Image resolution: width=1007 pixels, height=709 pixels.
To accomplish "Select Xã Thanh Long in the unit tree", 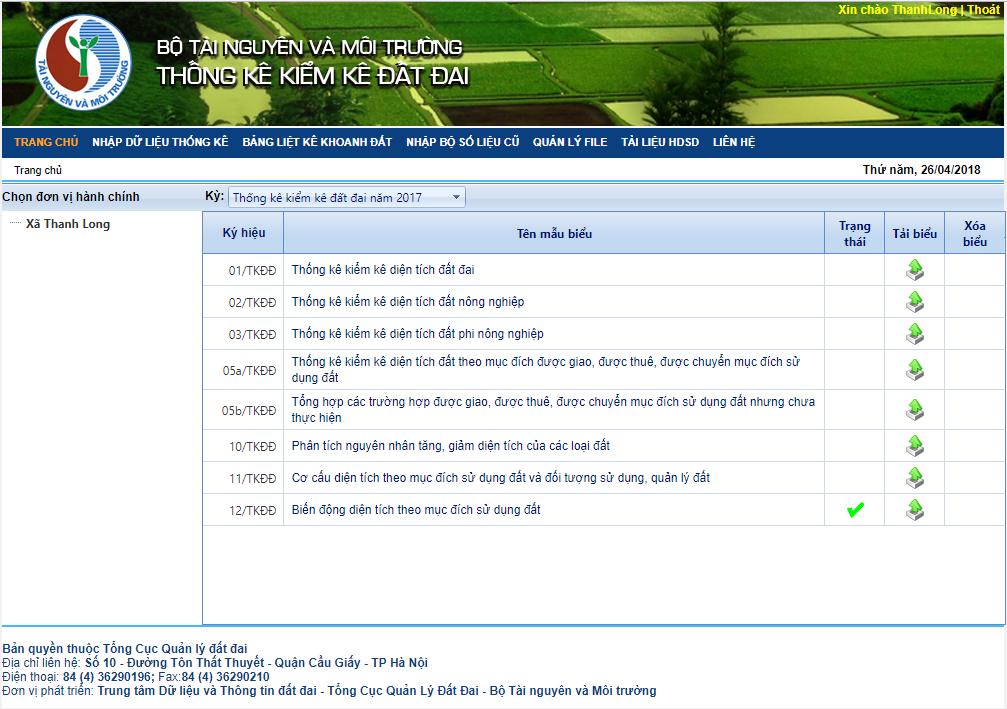I will click(68, 224).
